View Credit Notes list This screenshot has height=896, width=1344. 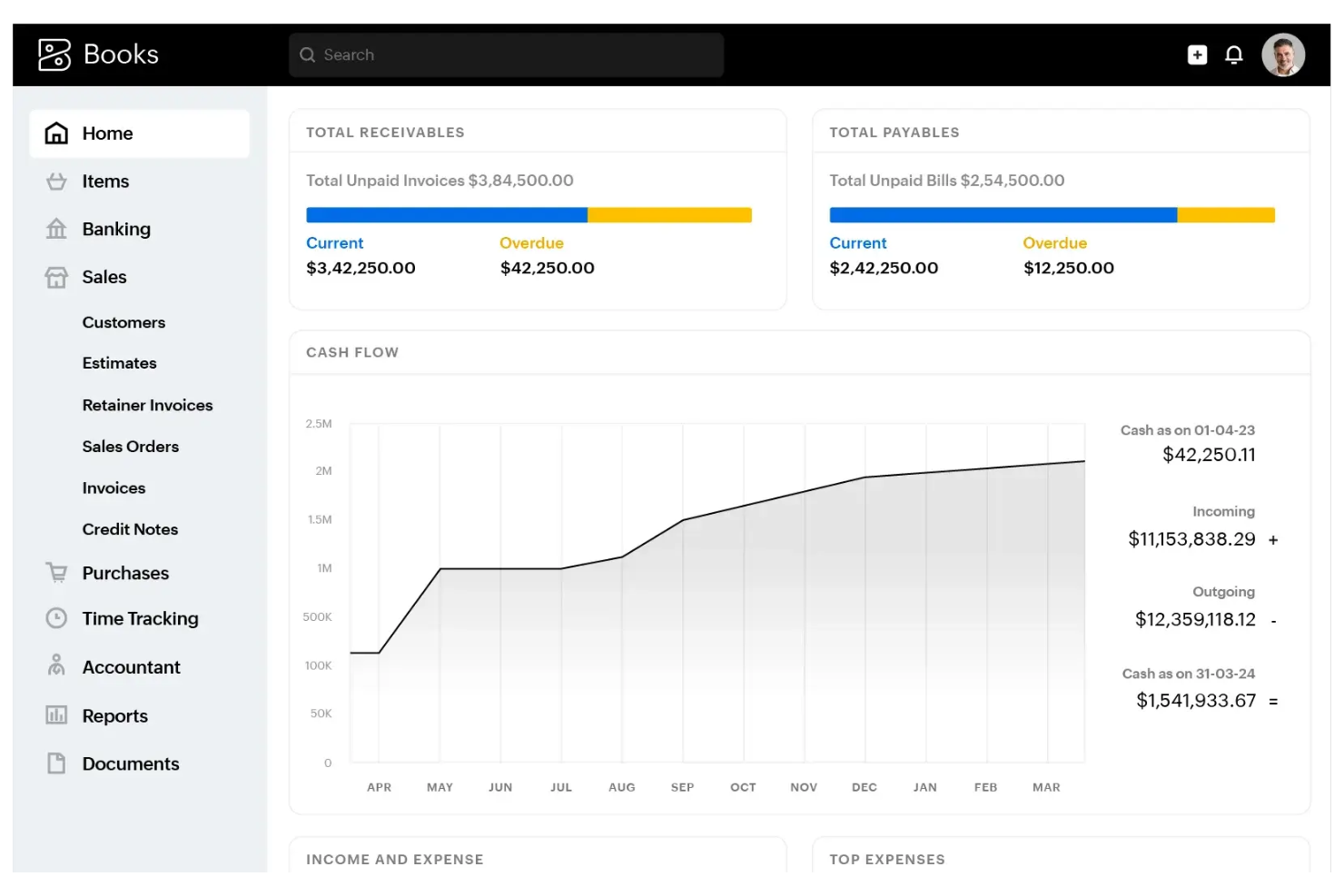point(130,528)
